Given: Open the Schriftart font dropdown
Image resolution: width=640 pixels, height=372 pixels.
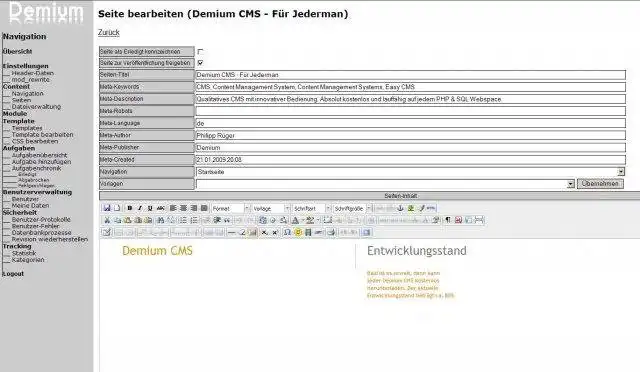Looking at the screenshot, I should coord(311,208).
